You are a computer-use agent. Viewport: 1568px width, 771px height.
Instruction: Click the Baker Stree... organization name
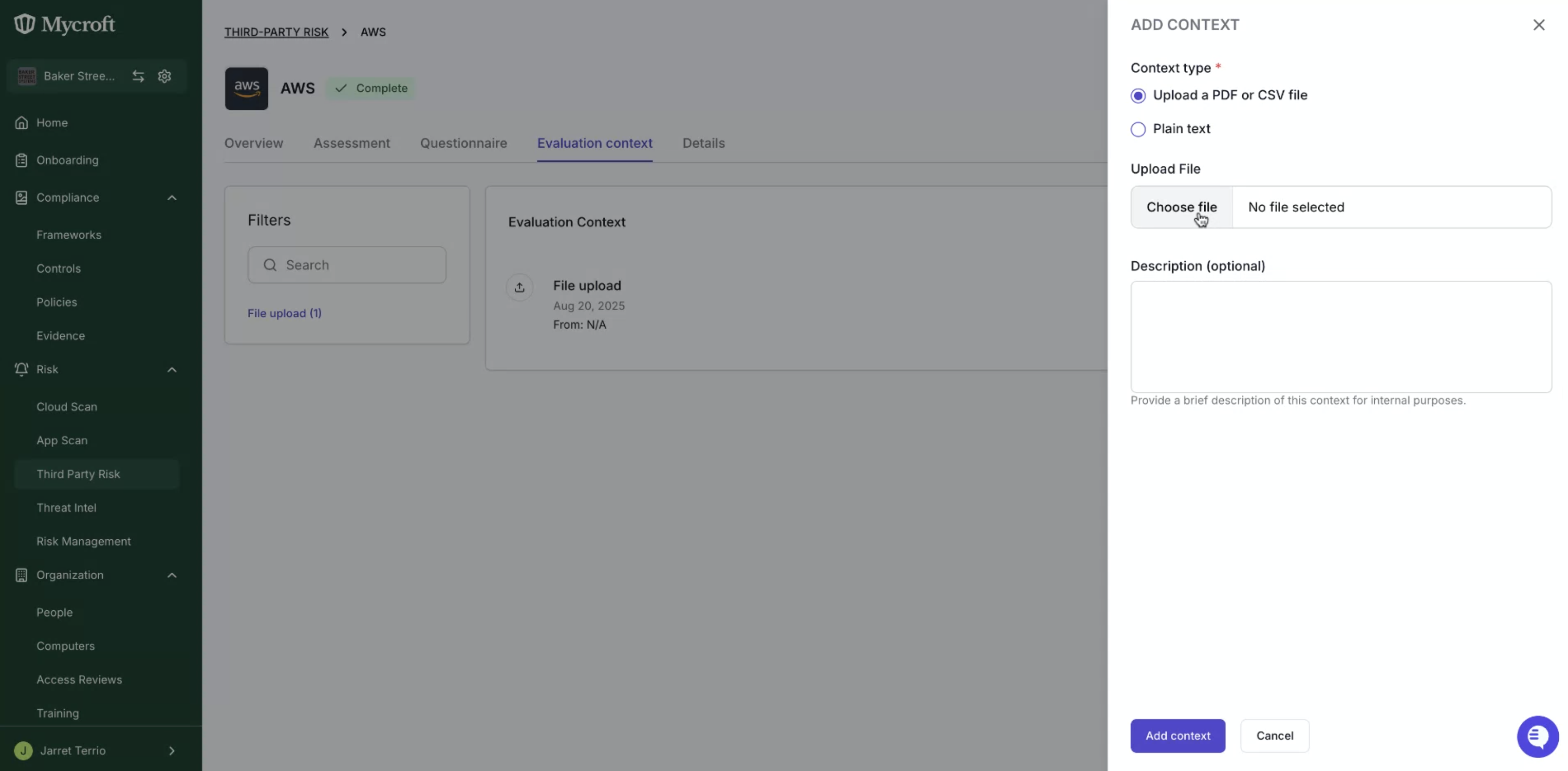click(78, 76)
